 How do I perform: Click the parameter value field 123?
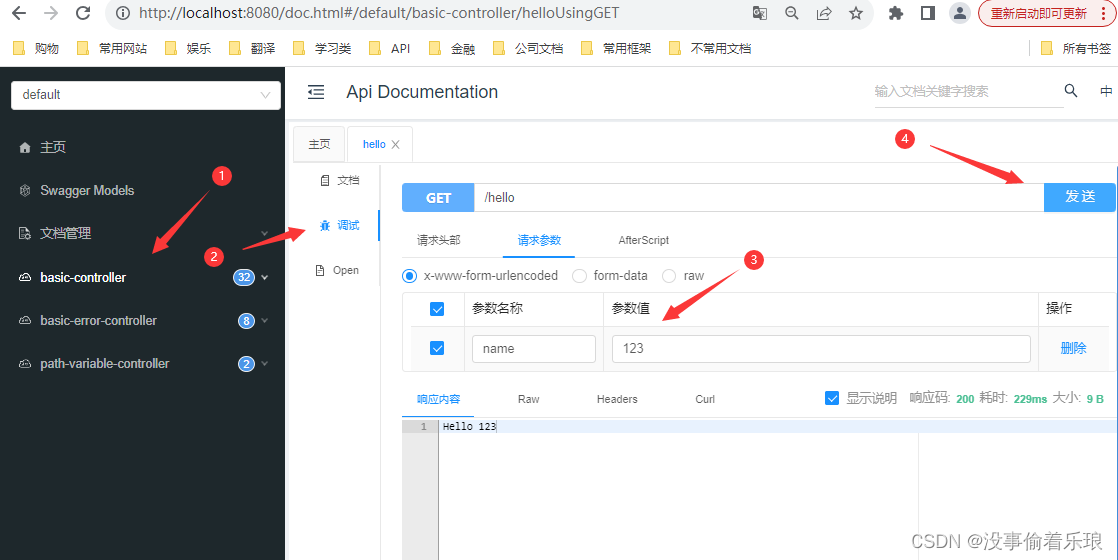[821, 349]
